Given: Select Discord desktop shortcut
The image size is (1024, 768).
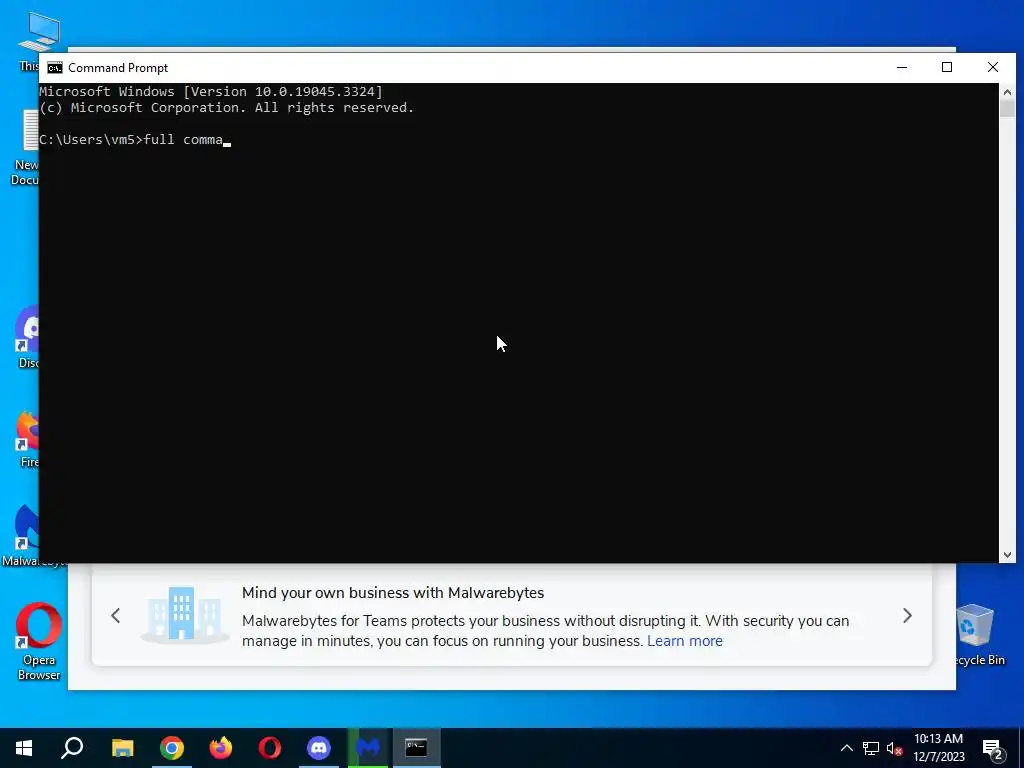Looking at the screenshot, I should [26, 337].
